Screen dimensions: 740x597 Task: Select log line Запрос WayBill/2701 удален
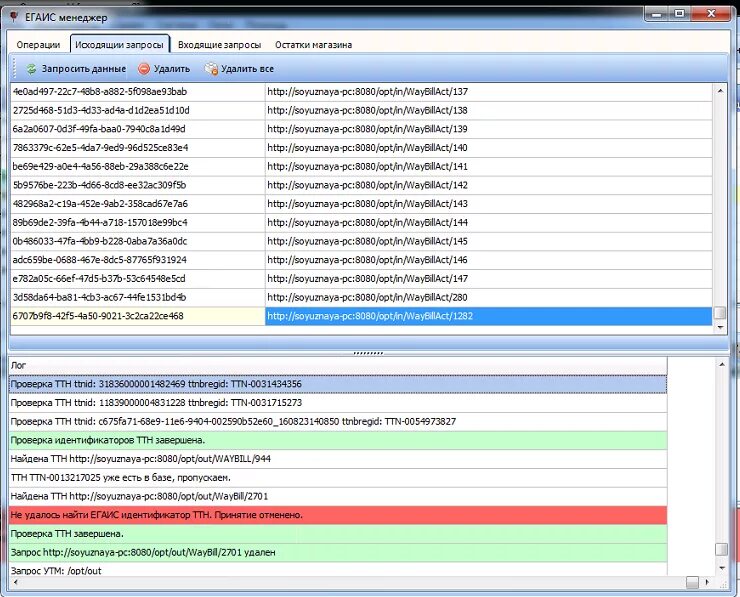click(x=338, y=553)
